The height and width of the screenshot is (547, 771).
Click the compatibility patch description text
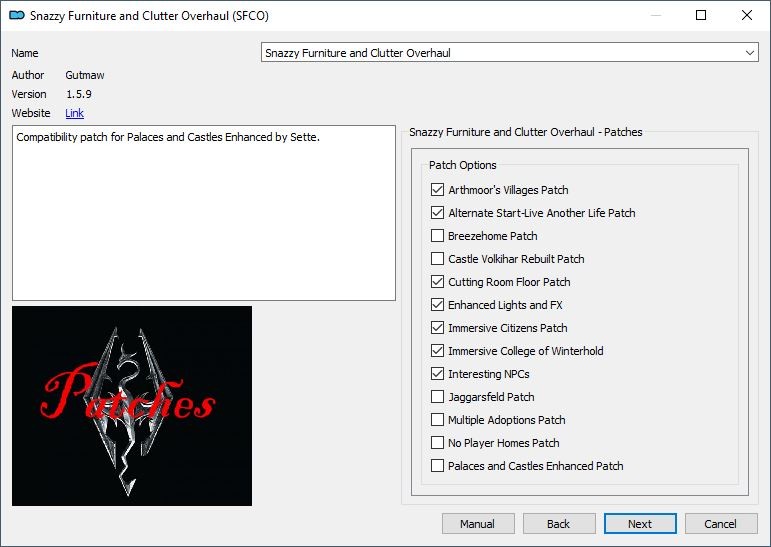click(x=168, y=137)
